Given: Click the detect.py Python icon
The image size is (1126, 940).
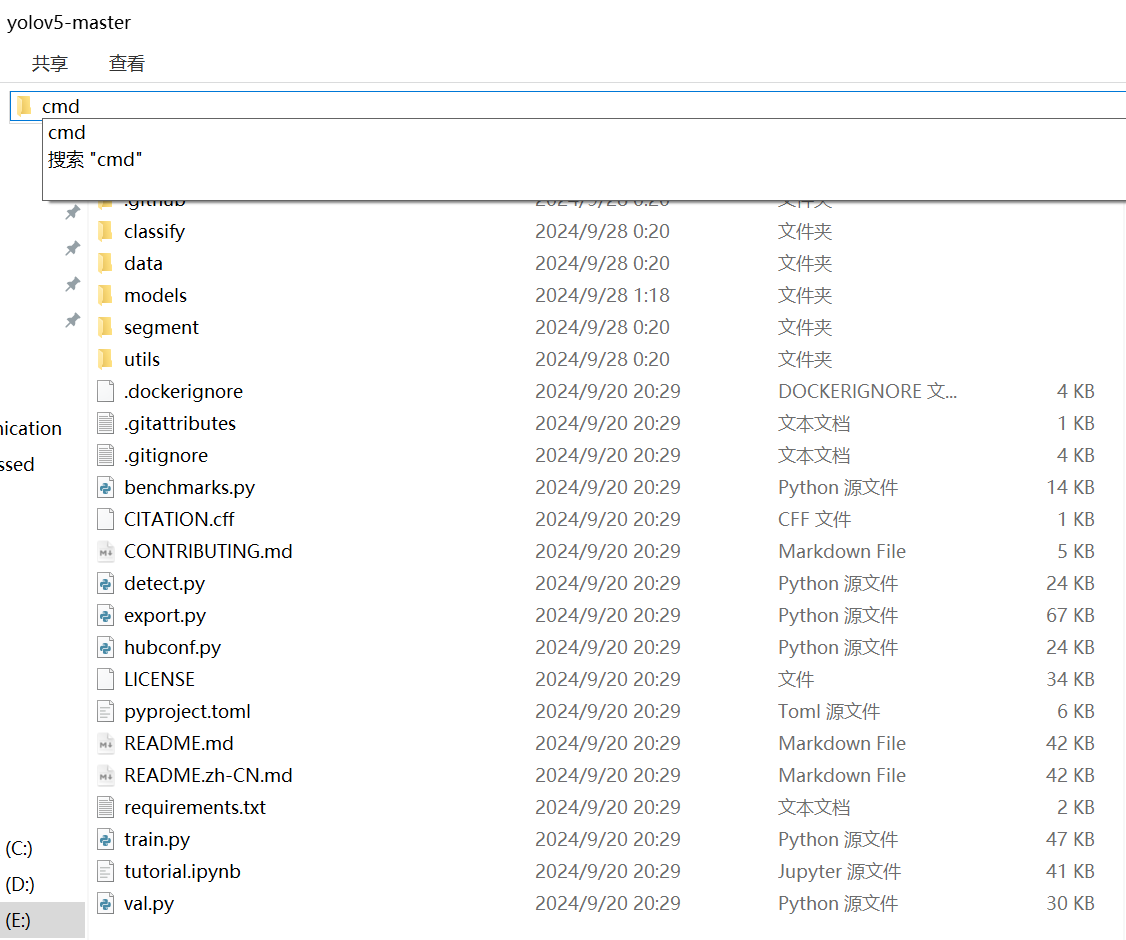Looking at the screenshot, I should click(x=106, y=583).
